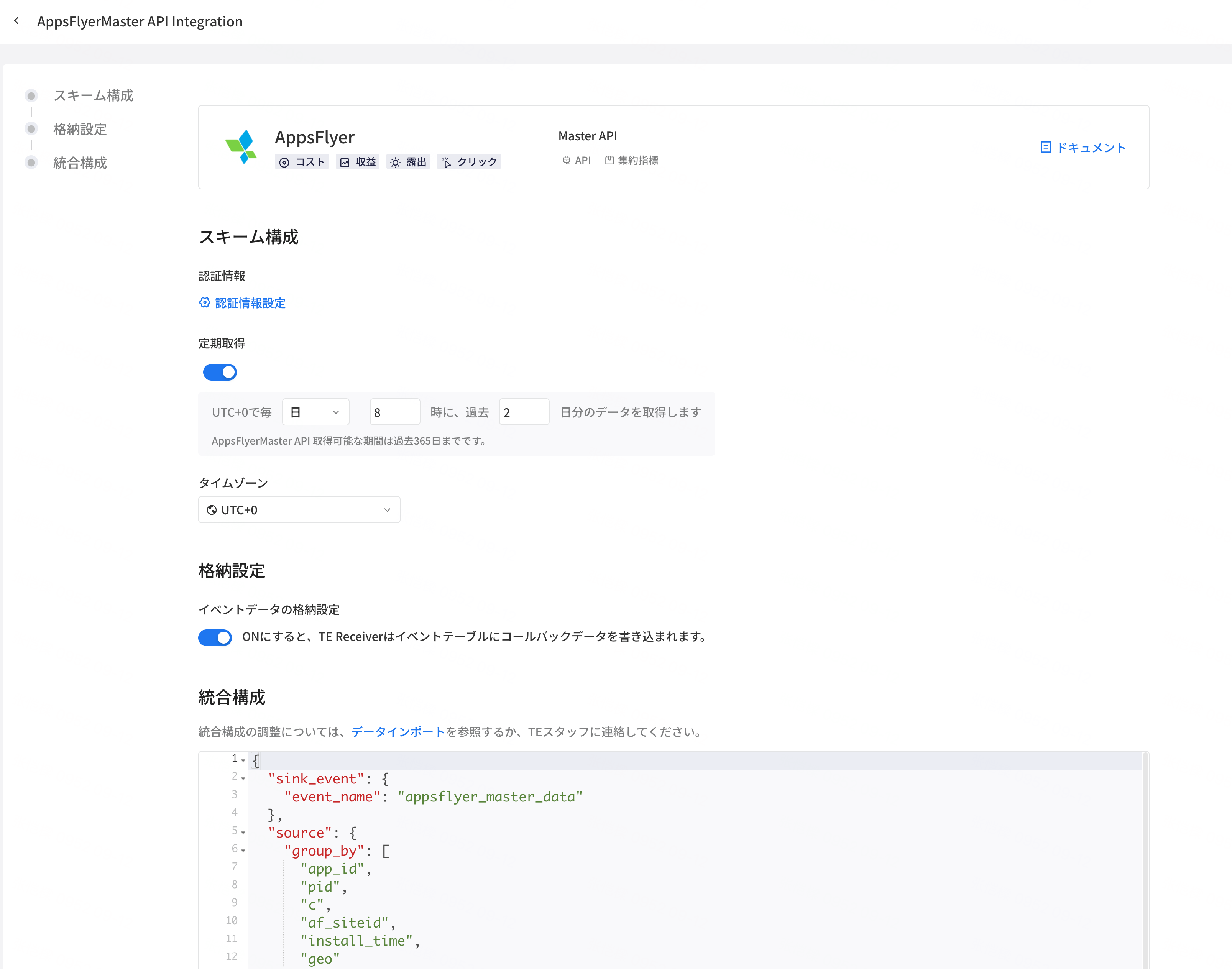
Task: Click the "geo" entry on line 12
Action: 320,959
